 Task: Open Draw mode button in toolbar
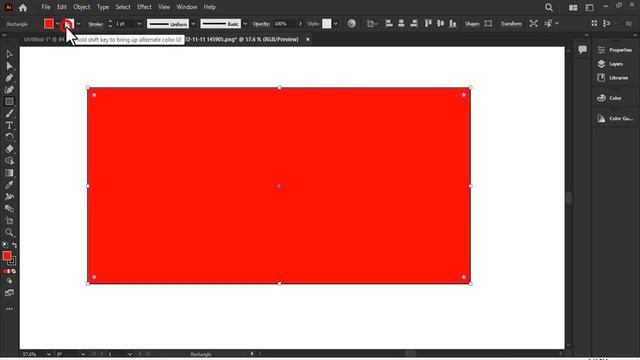(x=9, y=281)
